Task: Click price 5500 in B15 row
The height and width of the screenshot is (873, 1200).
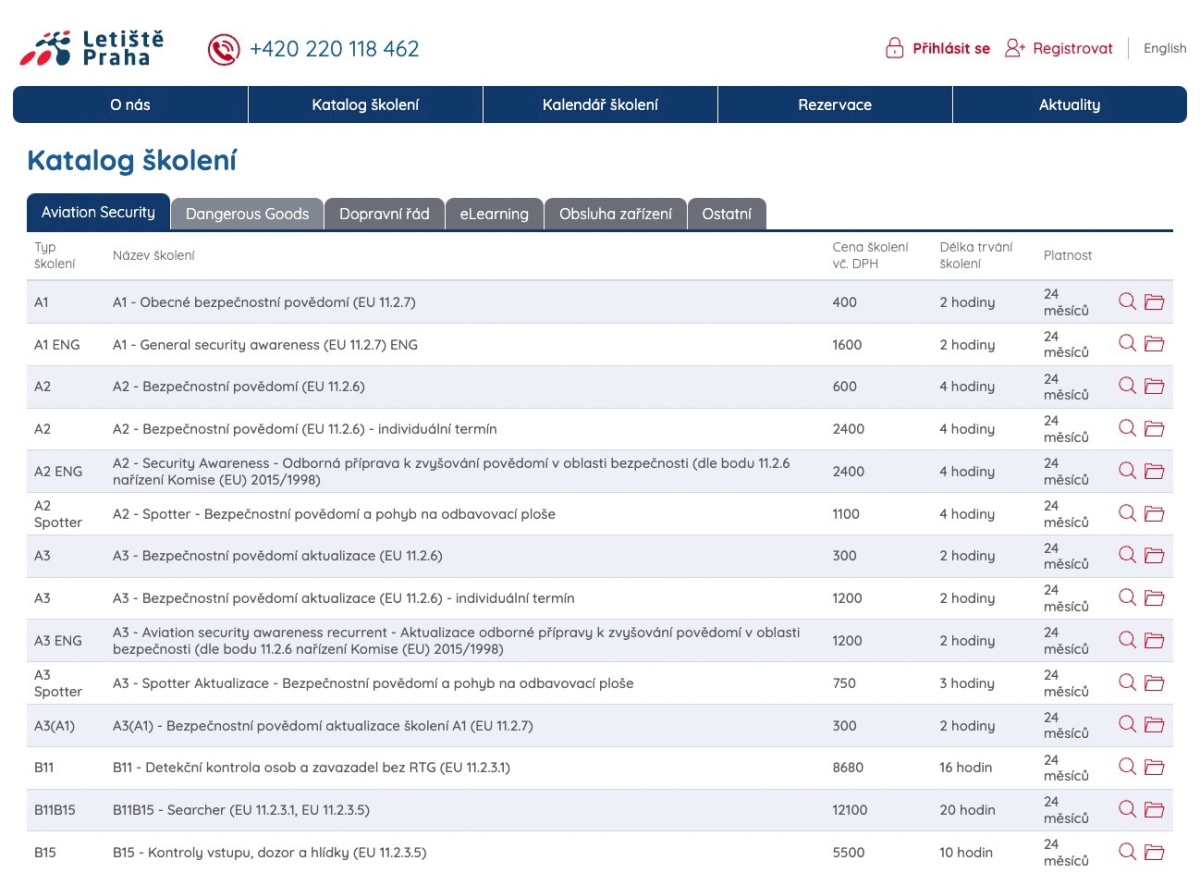Action: click(848, 852)
